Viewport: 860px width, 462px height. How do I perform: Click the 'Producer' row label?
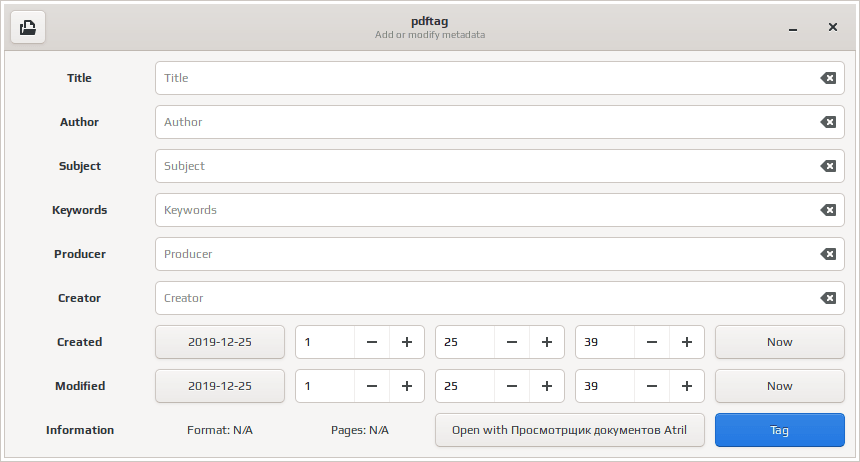80,254
